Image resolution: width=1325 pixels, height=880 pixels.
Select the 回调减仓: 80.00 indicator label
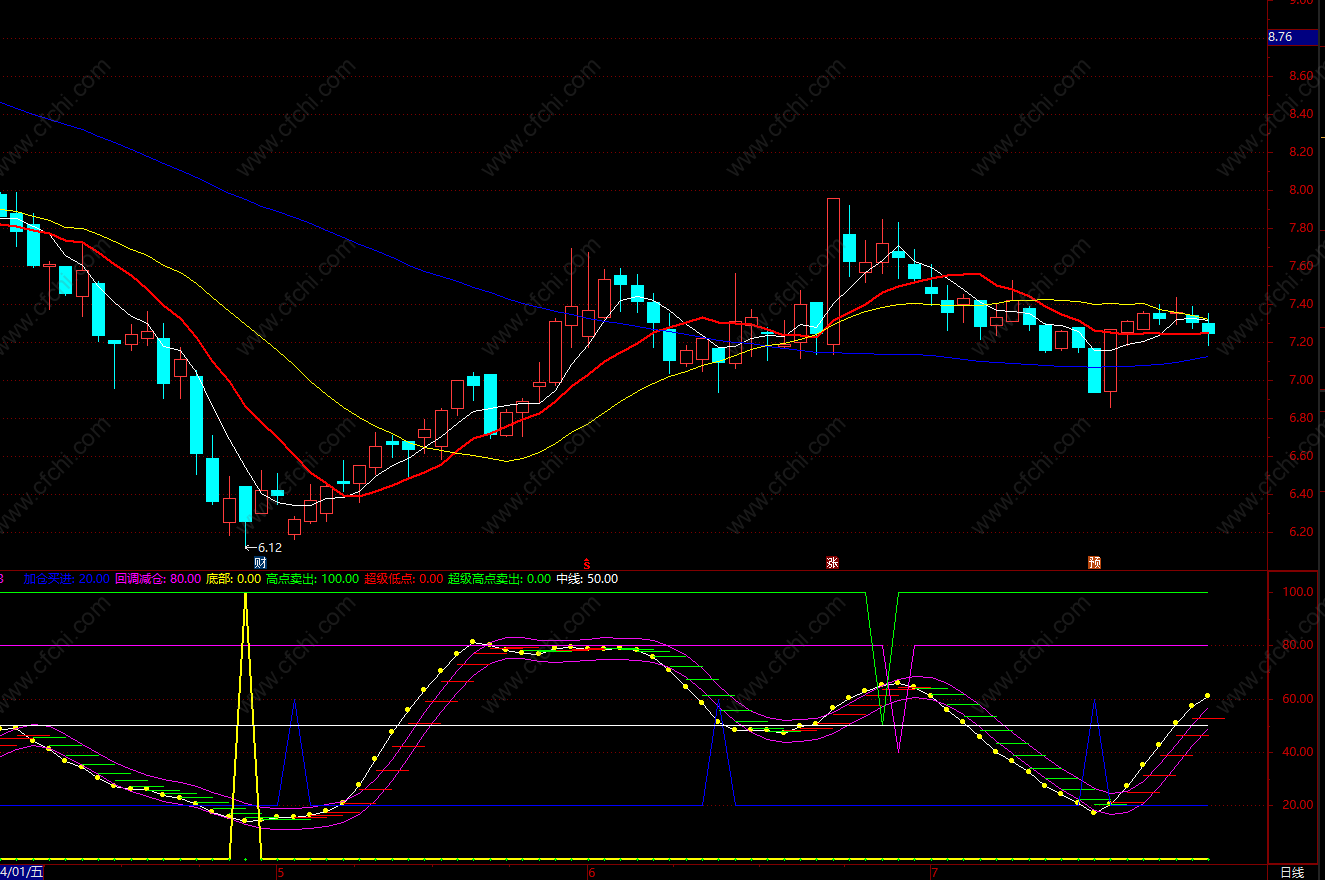tap(158, 578)
